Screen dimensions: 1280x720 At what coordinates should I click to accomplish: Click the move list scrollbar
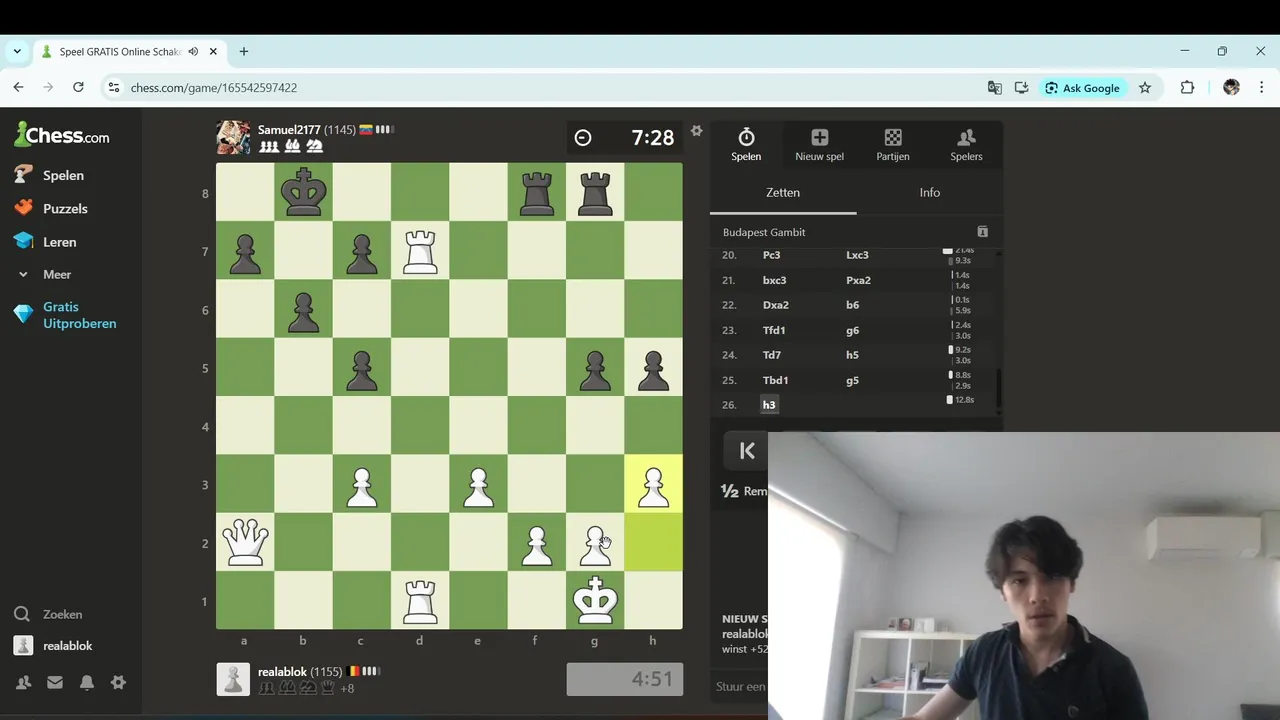pos(998,388)
